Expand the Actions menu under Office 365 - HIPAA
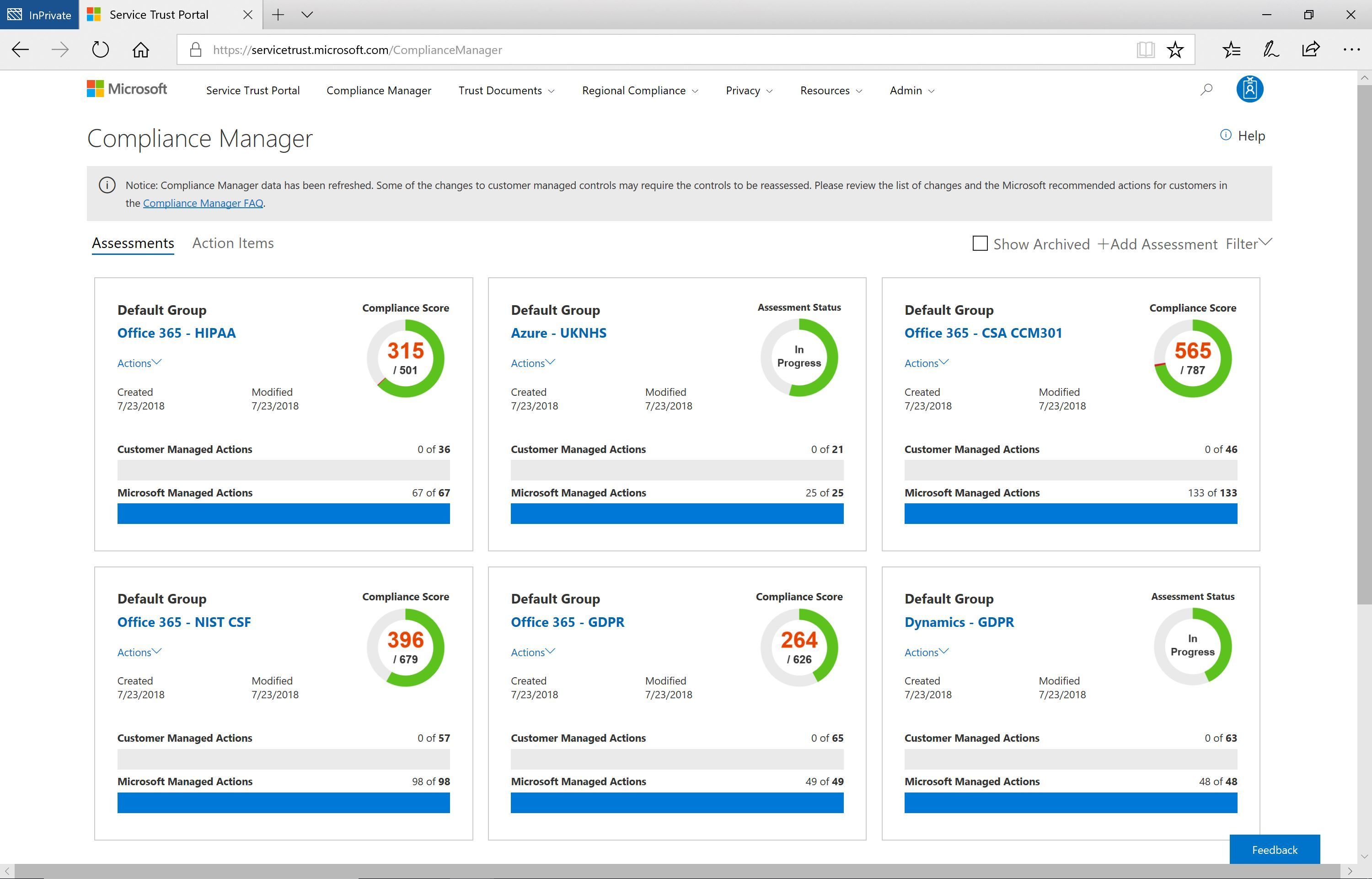1372x879 pixels. 139,363
